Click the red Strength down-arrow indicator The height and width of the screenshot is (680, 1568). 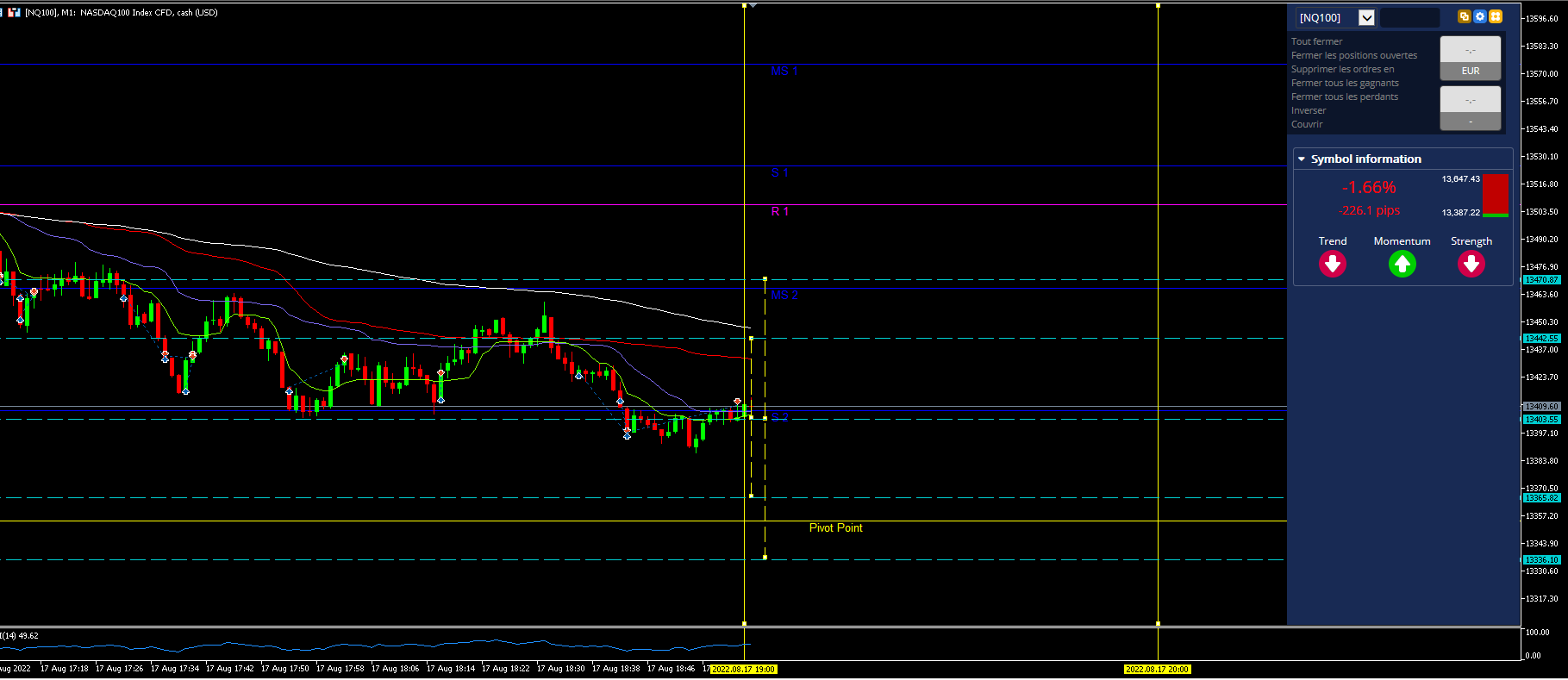pos(1471,264)
